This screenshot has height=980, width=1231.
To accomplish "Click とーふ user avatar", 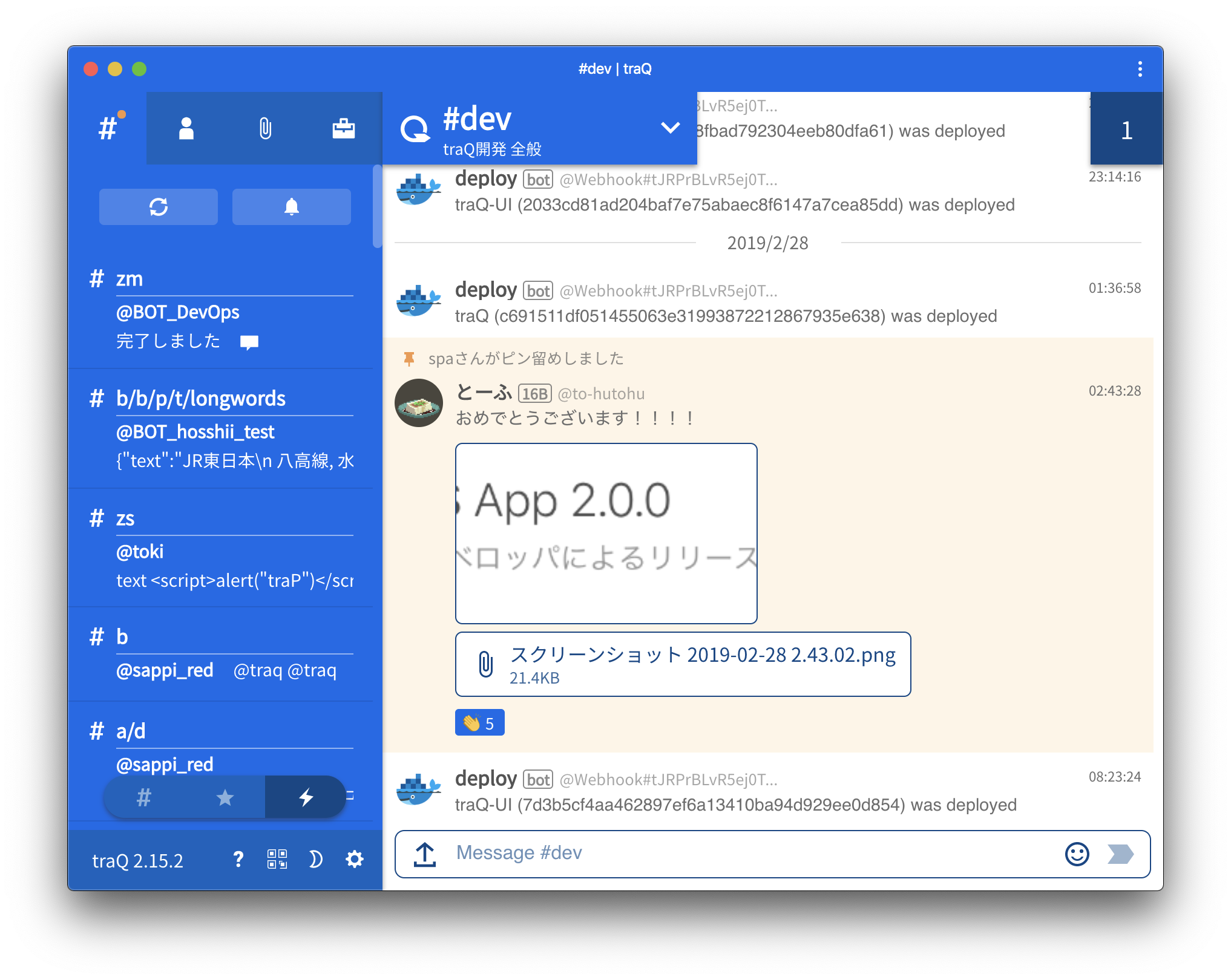I will 419,403.
